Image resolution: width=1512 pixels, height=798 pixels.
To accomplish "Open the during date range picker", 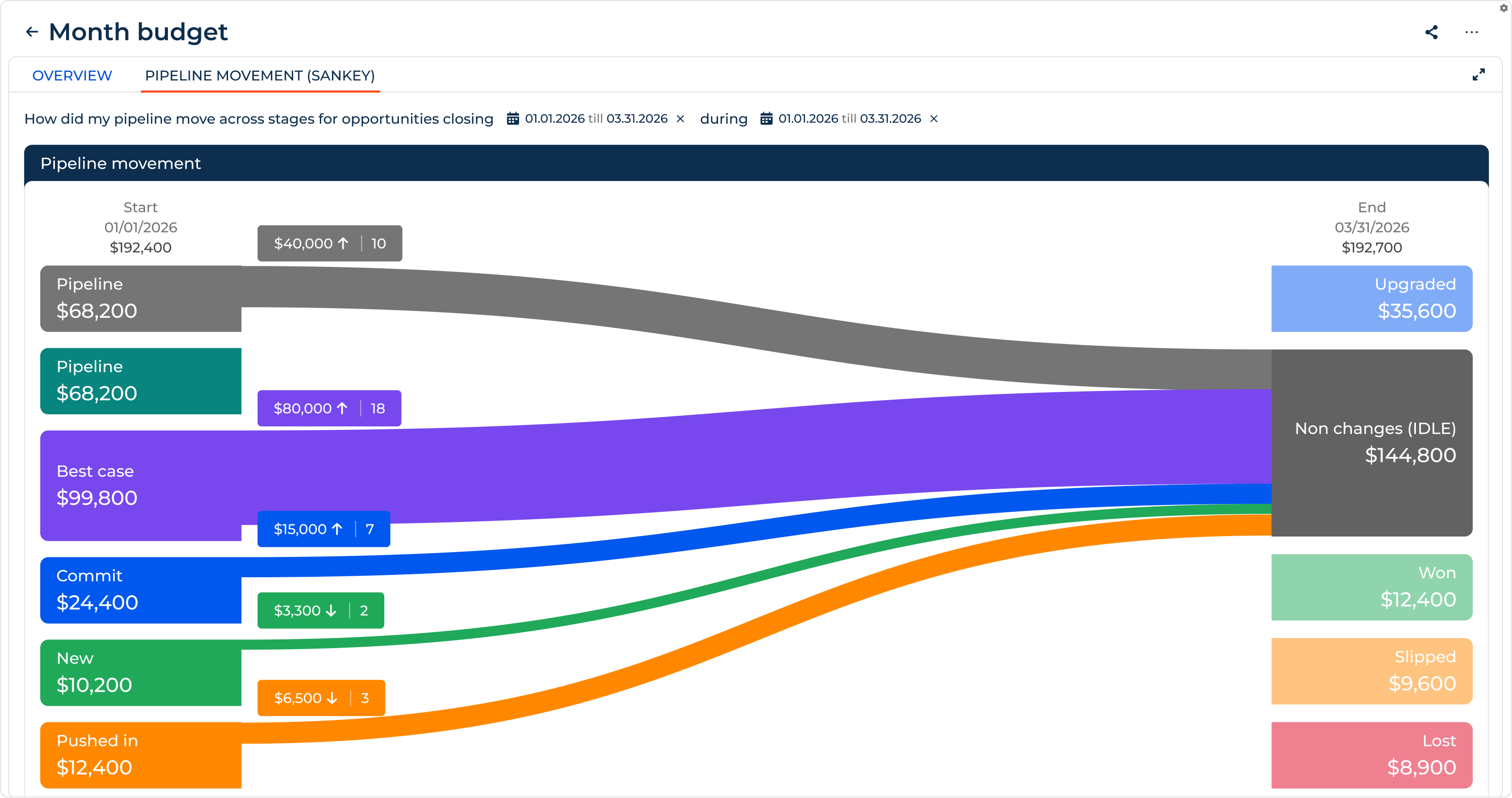I will point(849,118).
